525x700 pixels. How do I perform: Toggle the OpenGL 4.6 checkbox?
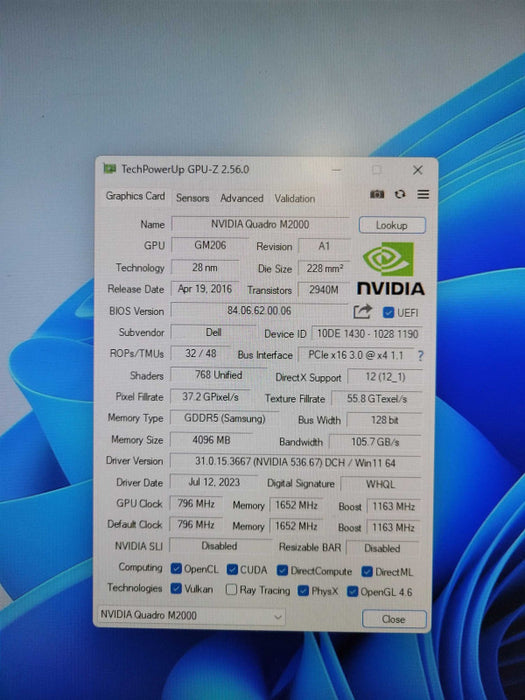pyautogui.click(x=352, y=592)
